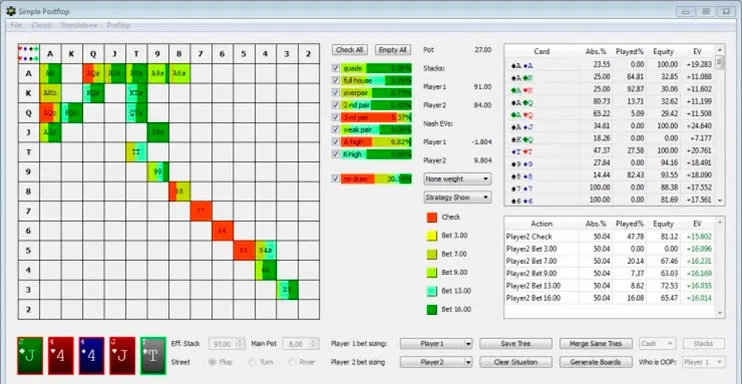
Task: Click the Generate Boards button
Action: (x=596, y=362)
